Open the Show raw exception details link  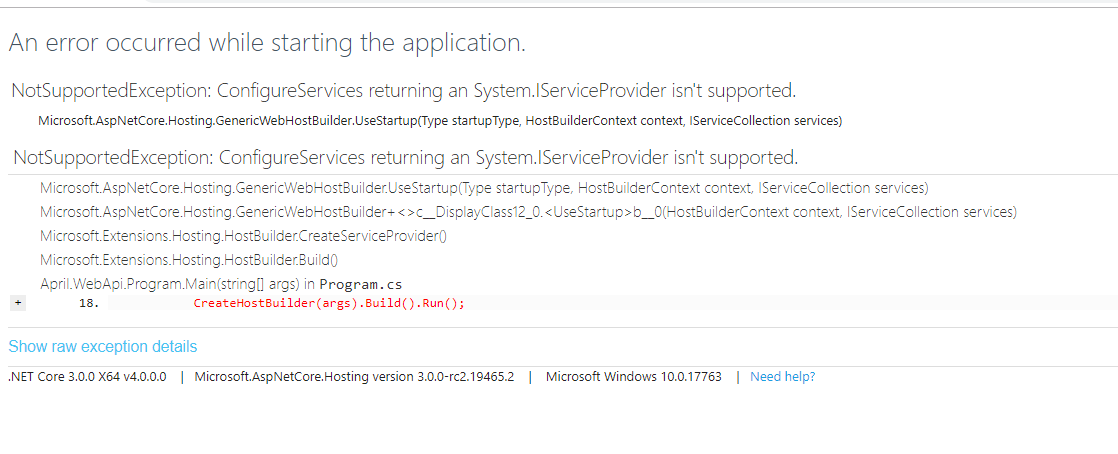103,347
